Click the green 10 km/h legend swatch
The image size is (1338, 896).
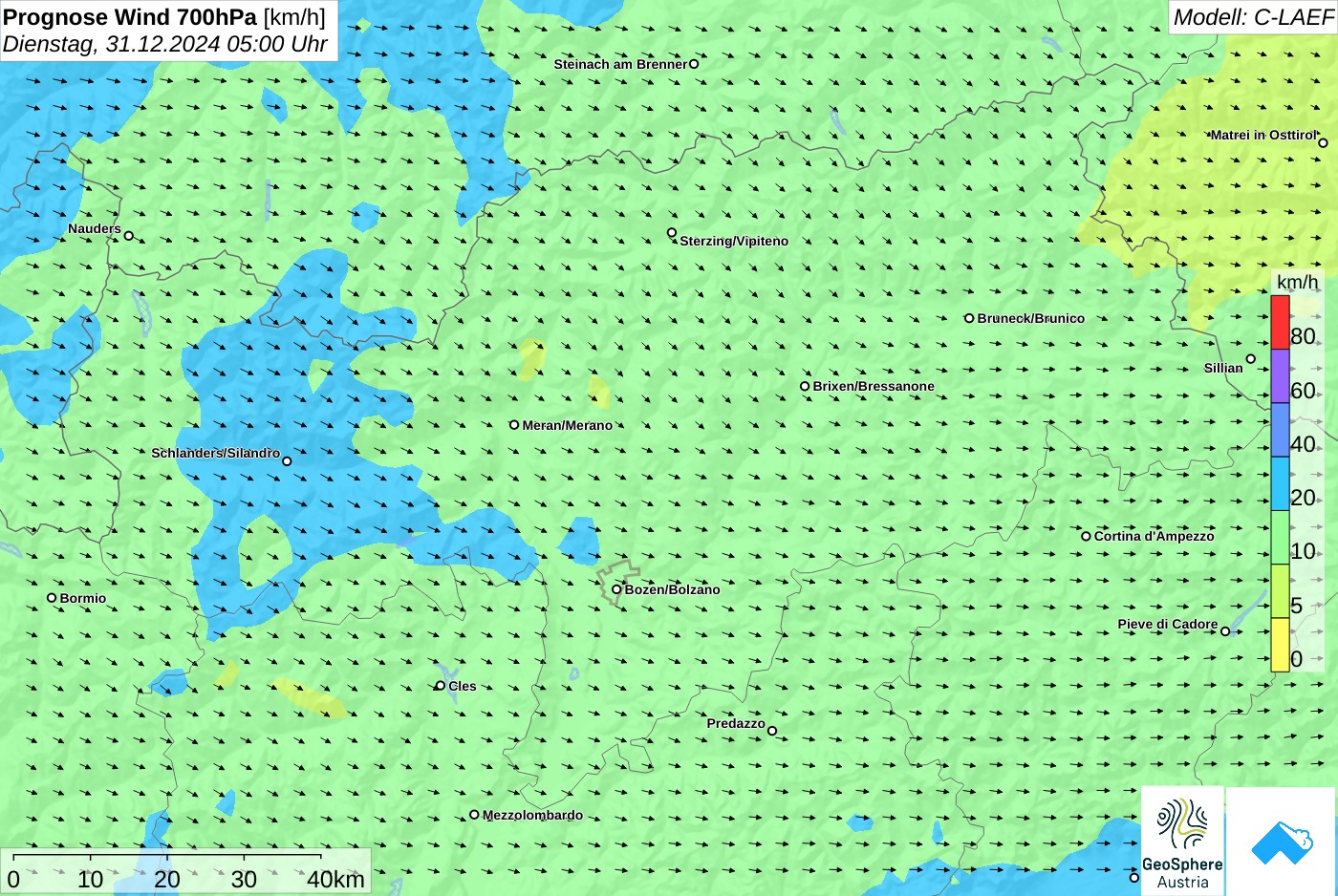click(x=1280, y=538)
